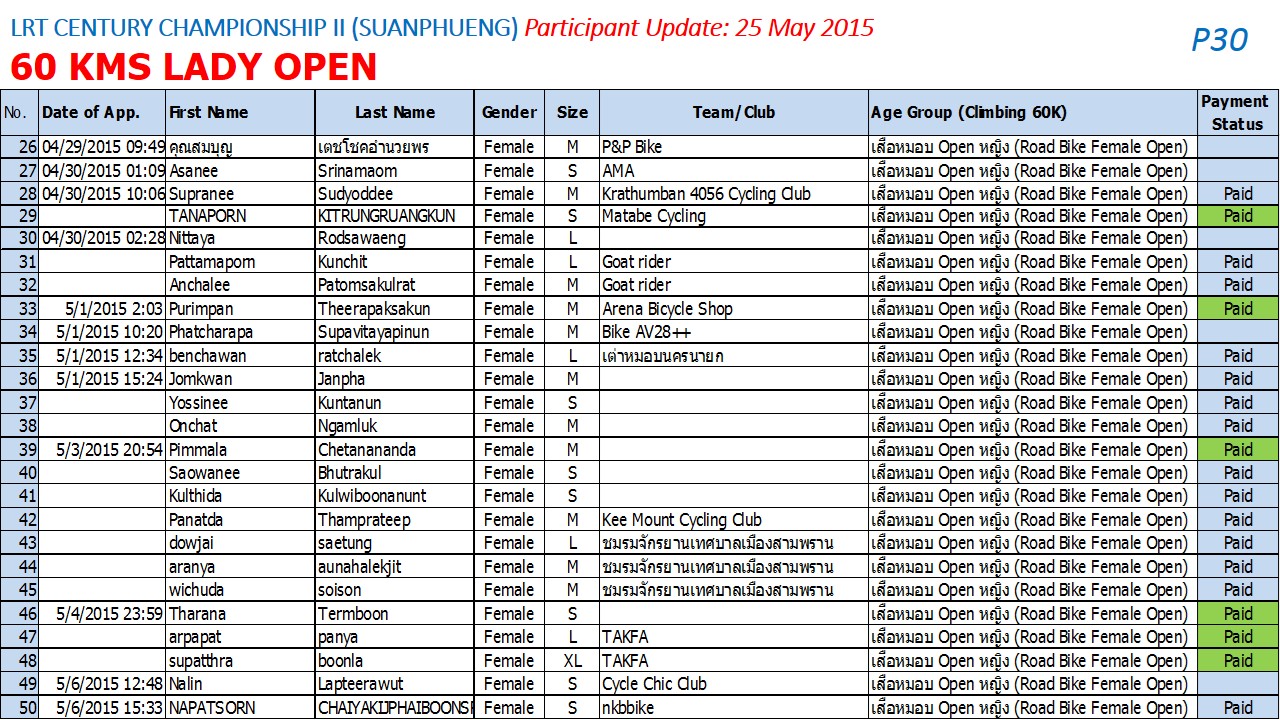Viewport: 1280px width, 720px height.
Task: Click the XL size cell for supatthra
Action: click(572, 661)
